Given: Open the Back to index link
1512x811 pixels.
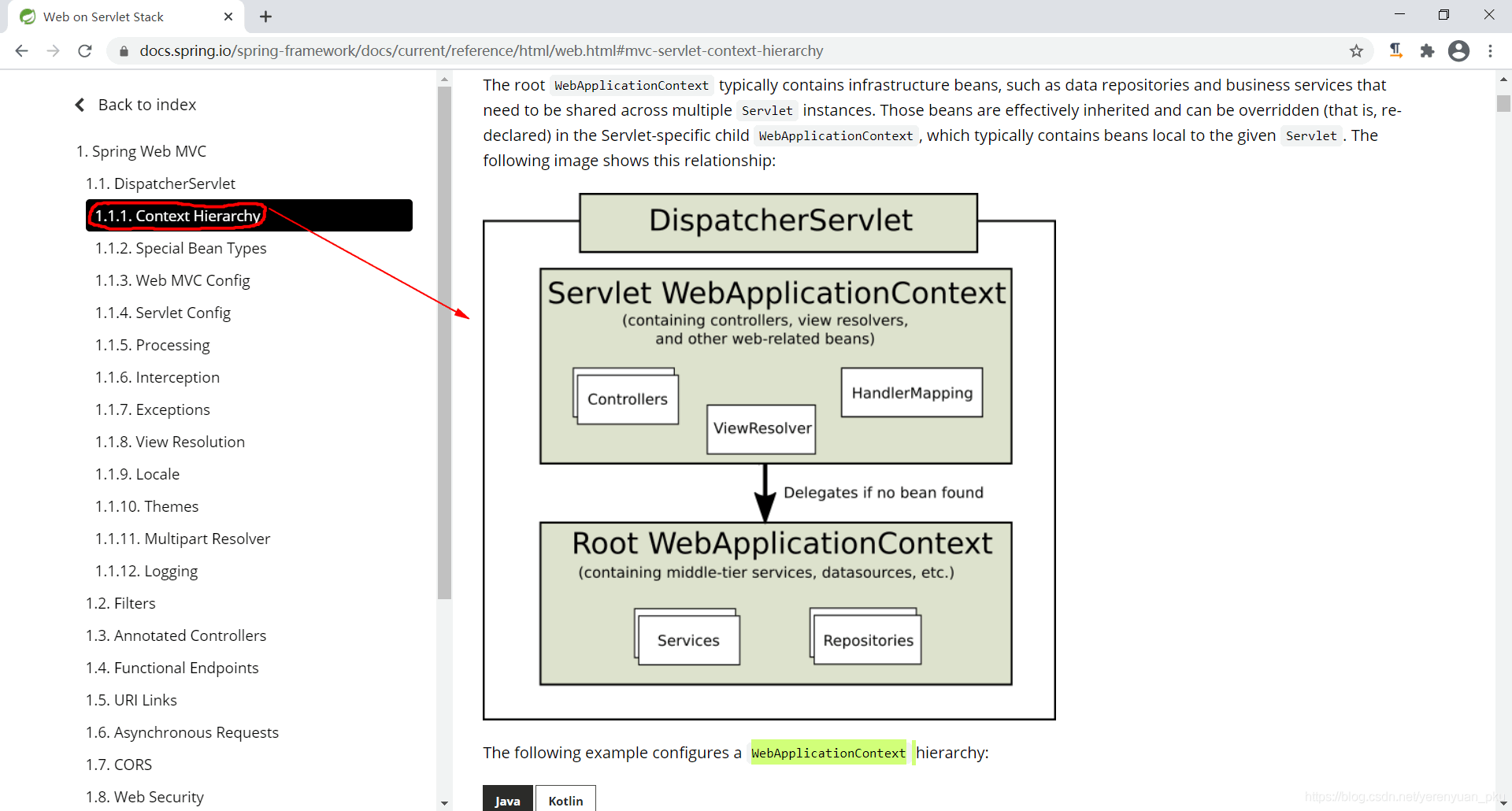Looking at the screenshot, I should click(146, 105).
